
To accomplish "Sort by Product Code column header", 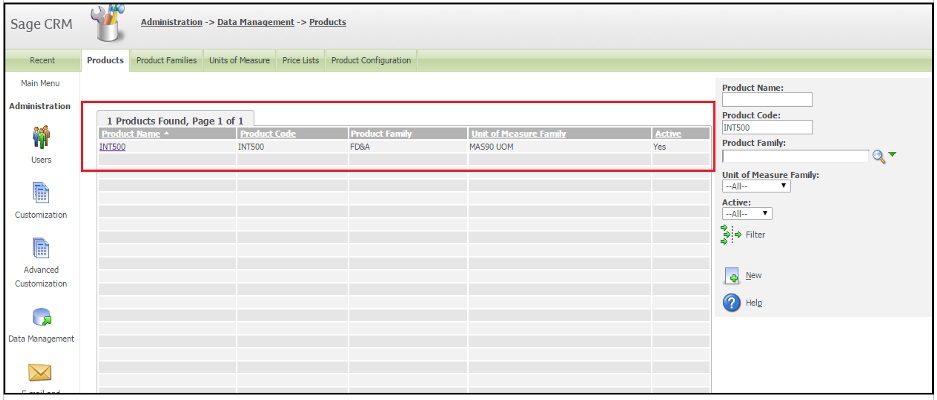I will pos(268,134).
